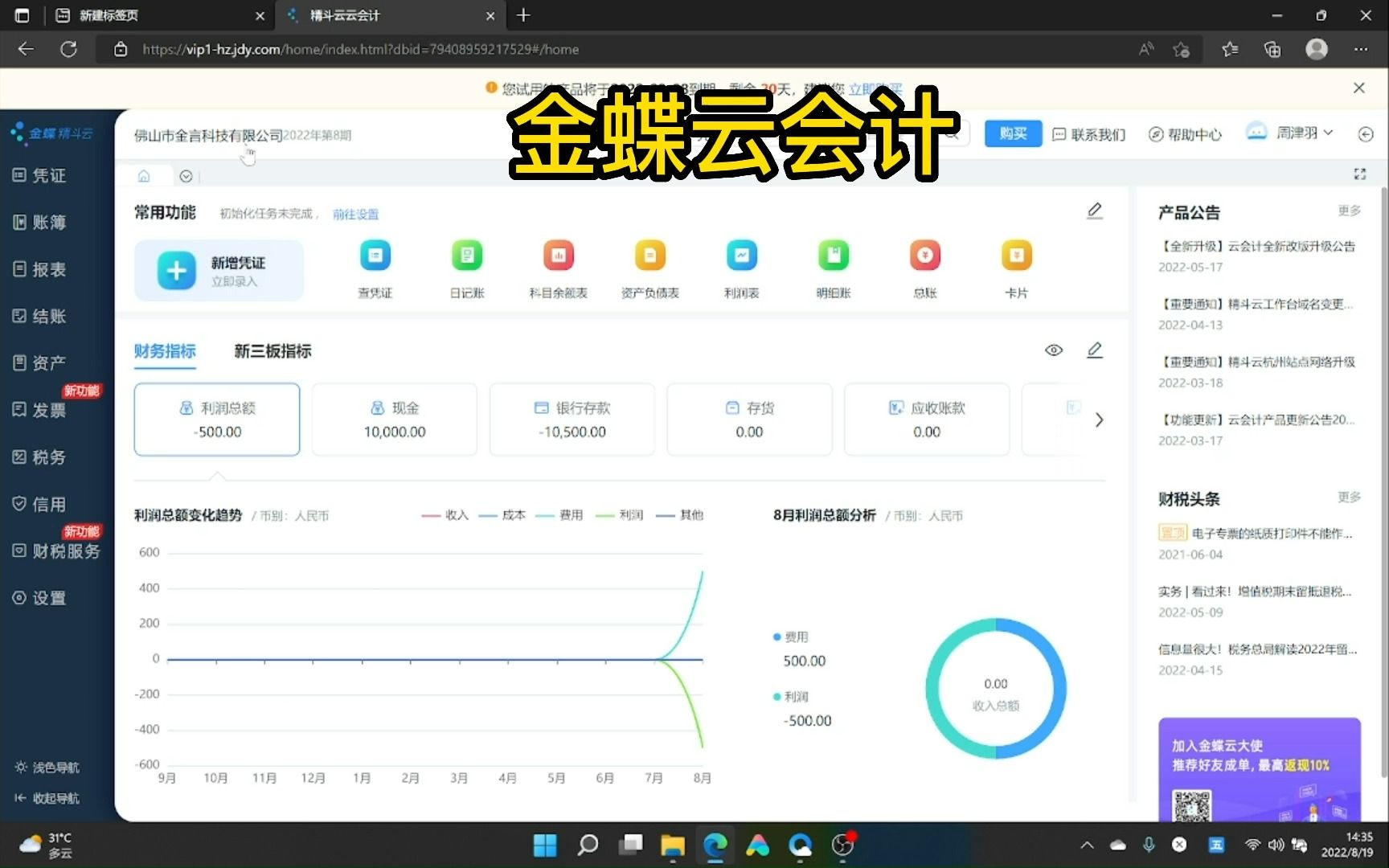Click the 加入金蝶云大使 promotion banner
The image size is (1389, 868).
1260,769
